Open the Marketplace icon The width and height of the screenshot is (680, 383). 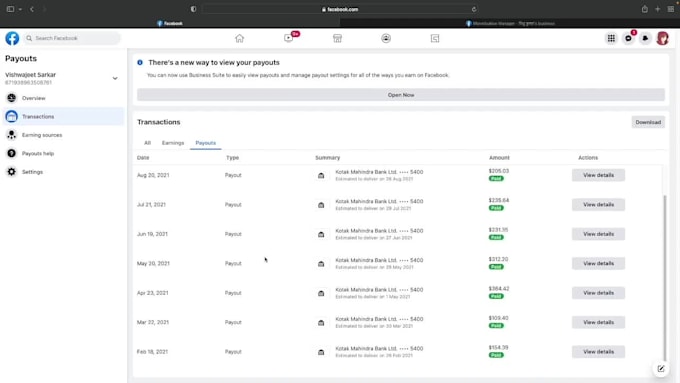pos(337,38)
